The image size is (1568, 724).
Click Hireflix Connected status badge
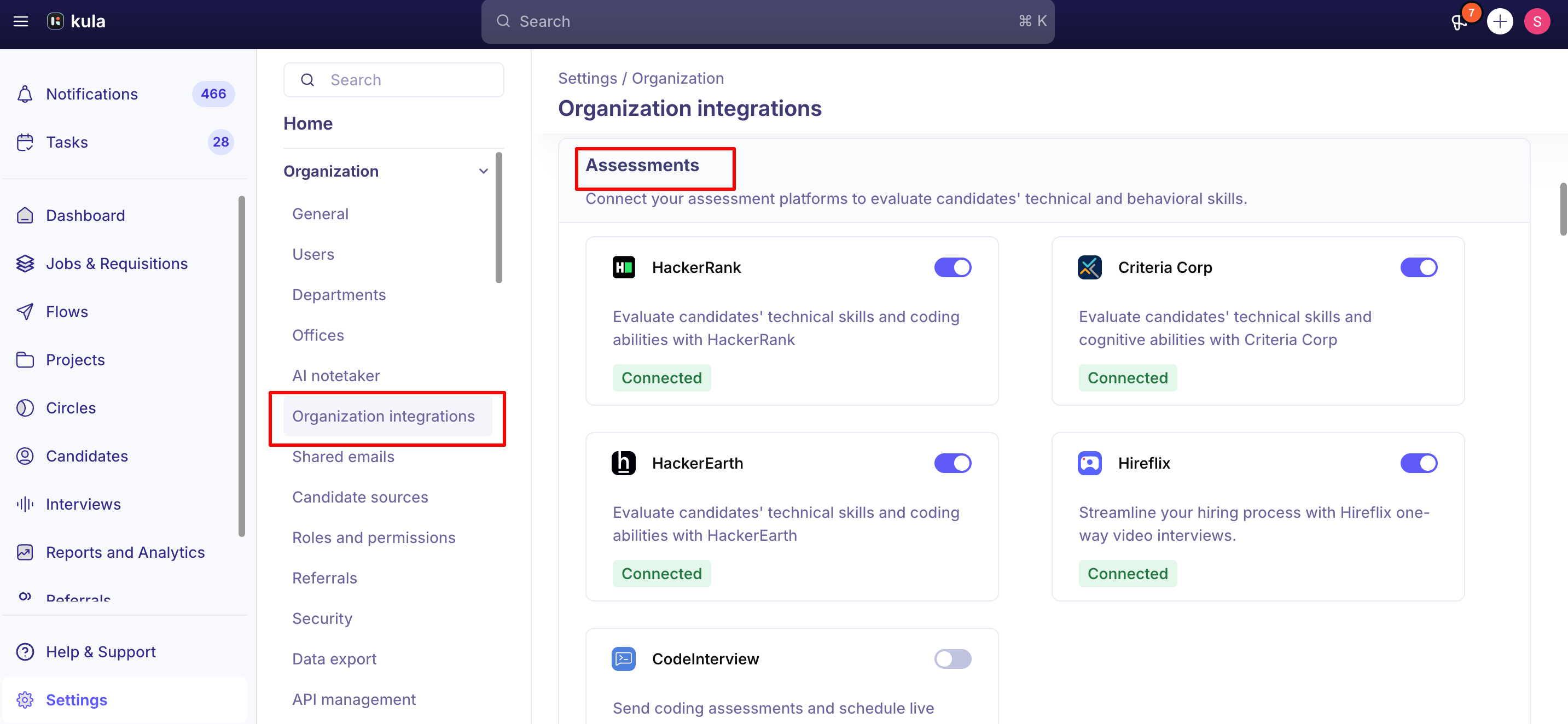[1127, 574]
